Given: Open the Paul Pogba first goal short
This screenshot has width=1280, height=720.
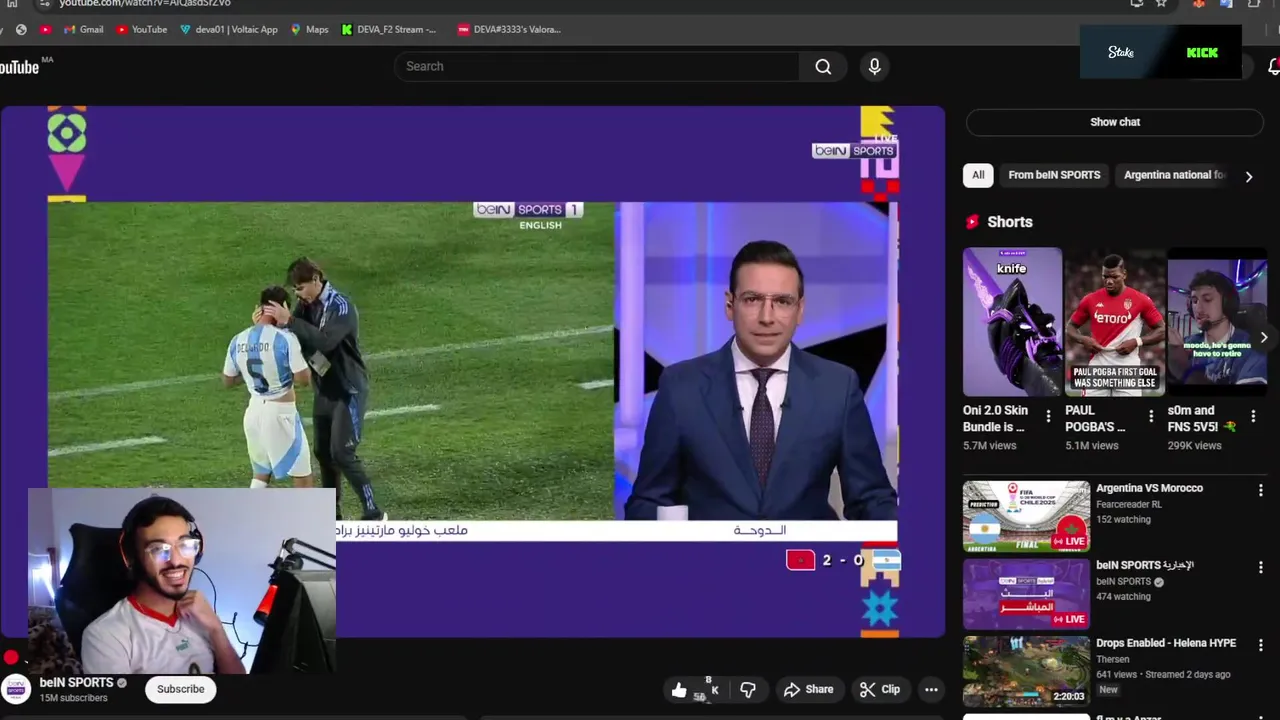Looking at the screenshot, I should pyautogui.click(x=1115, y=322).
